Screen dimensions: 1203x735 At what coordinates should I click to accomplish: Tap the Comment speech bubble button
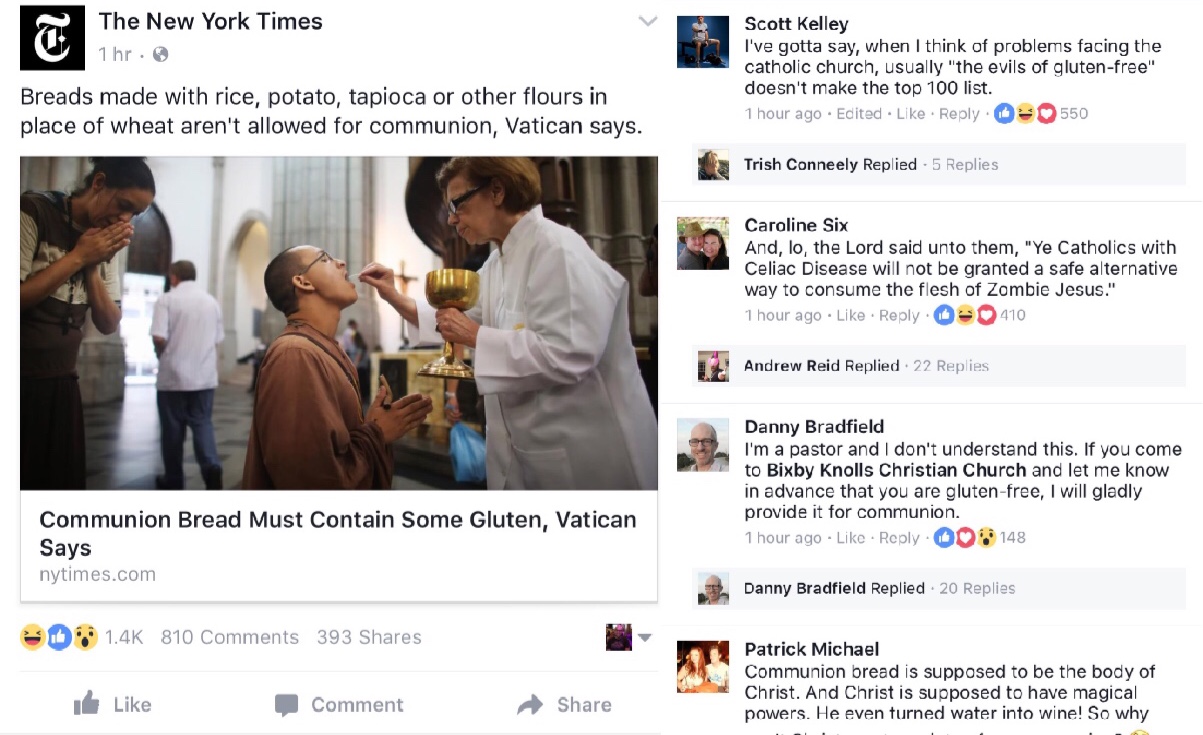pyautogui.click(x=339, y=705)
